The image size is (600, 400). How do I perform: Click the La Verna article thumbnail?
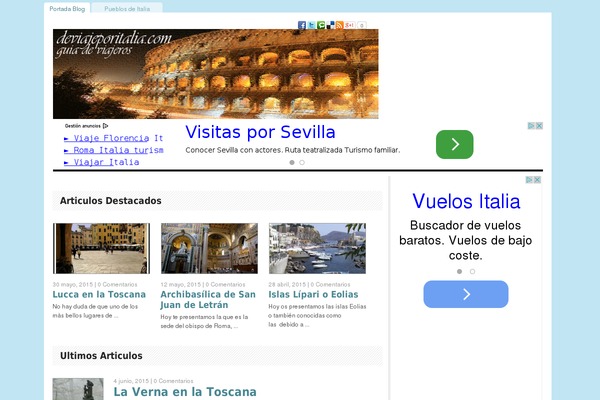(x=78, y=389)
